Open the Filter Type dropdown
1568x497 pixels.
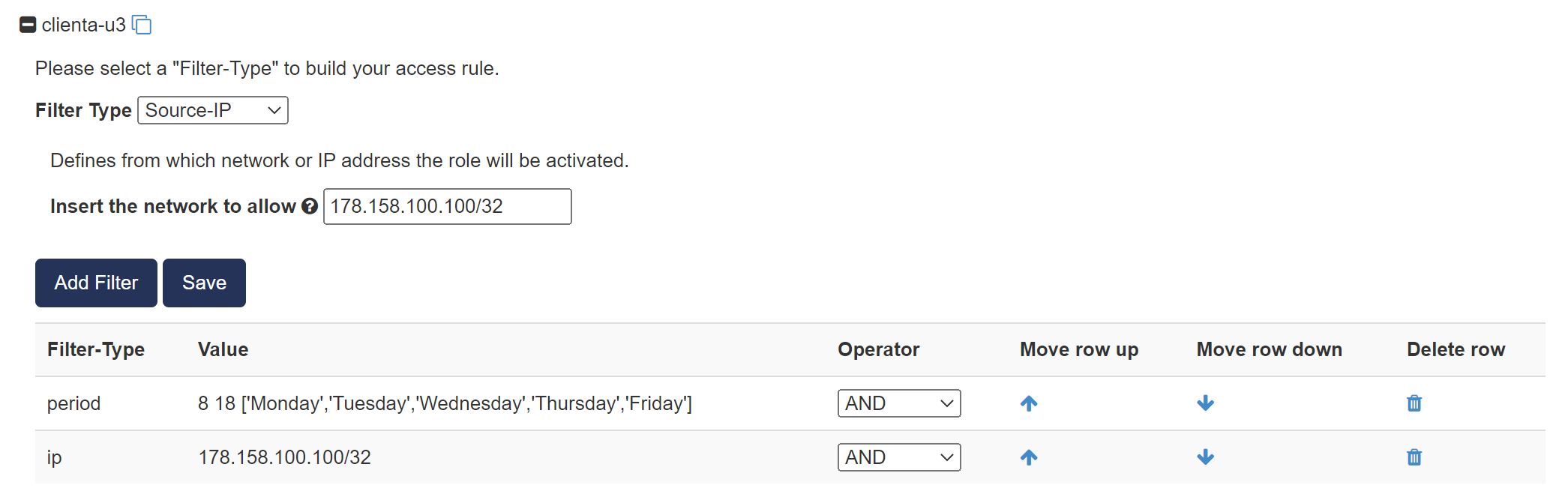point(213,110)
